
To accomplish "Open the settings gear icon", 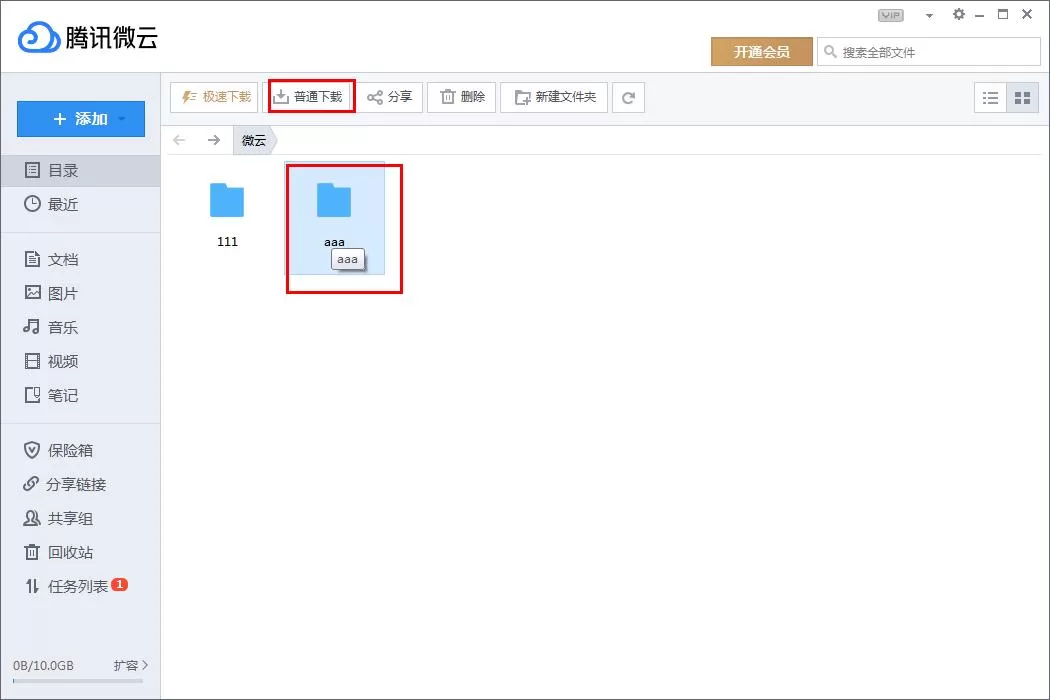I will tap(959, 14).
